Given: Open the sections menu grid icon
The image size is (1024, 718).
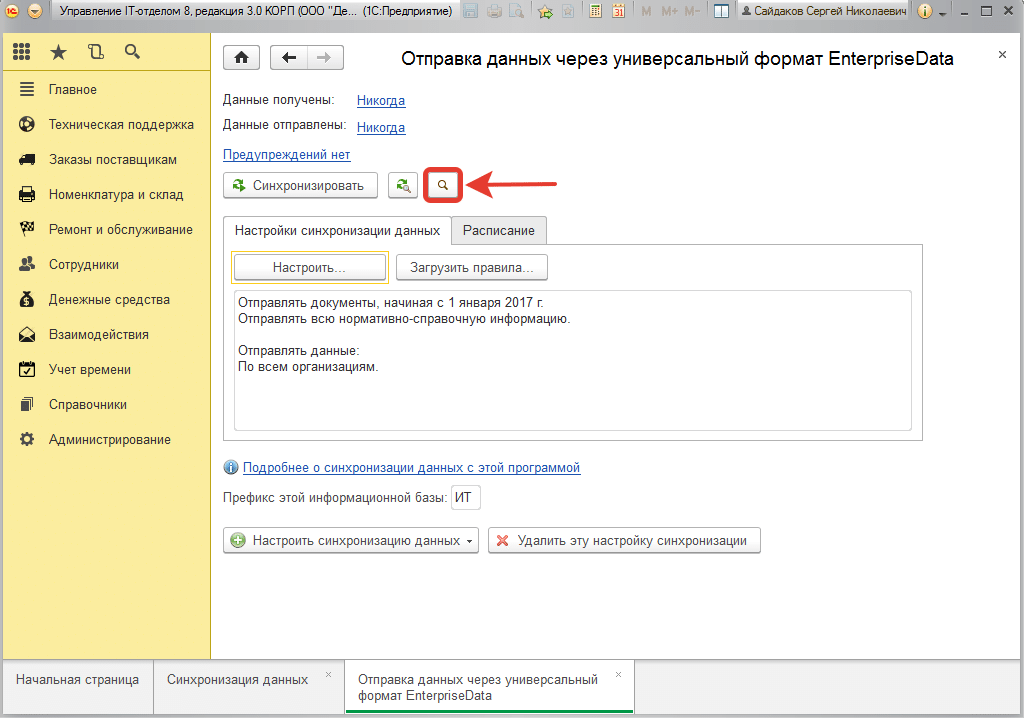Looking at the screenshot, I should 22,52.
